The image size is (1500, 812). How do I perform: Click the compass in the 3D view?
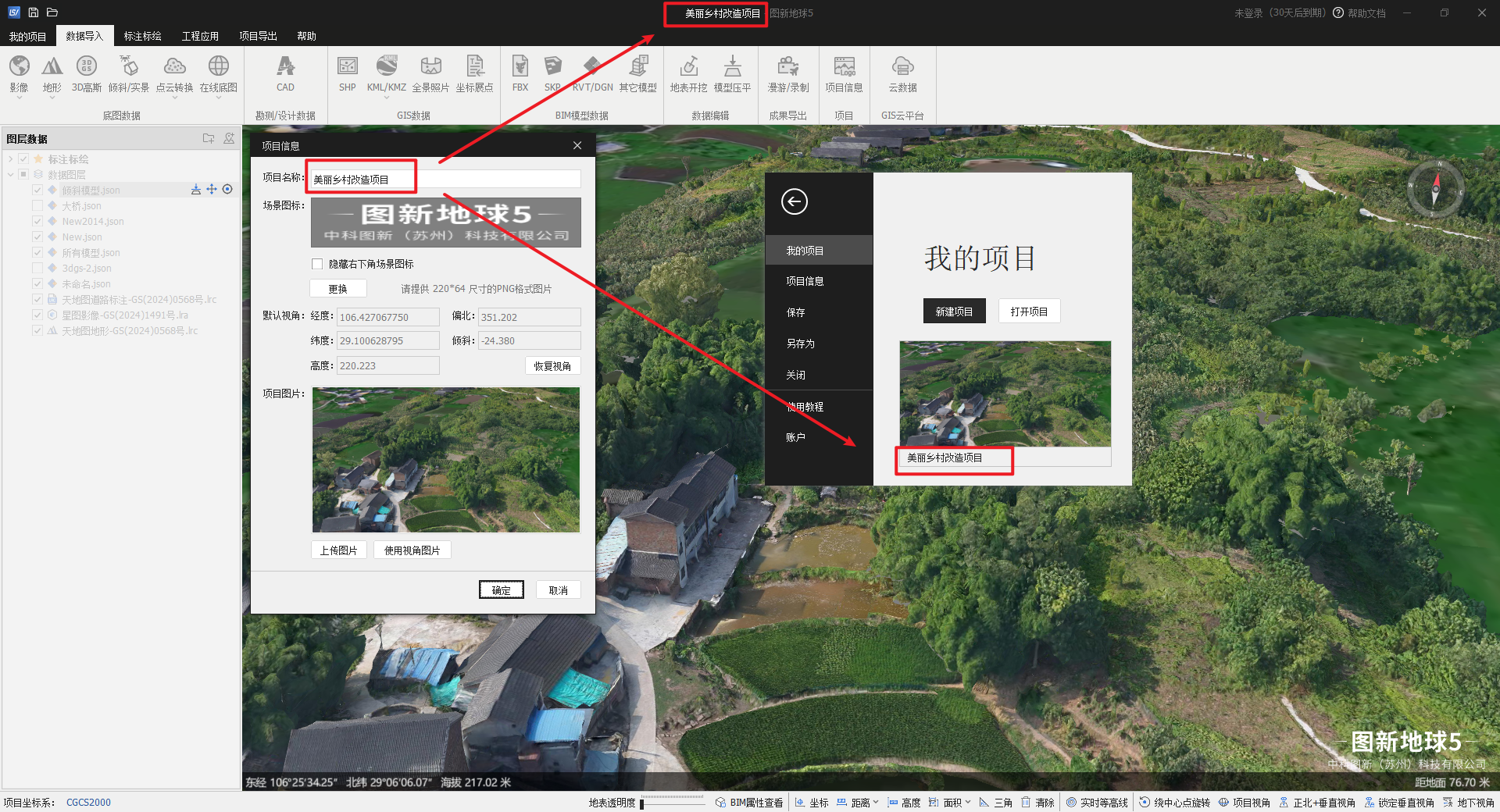tap(1435, 190)
